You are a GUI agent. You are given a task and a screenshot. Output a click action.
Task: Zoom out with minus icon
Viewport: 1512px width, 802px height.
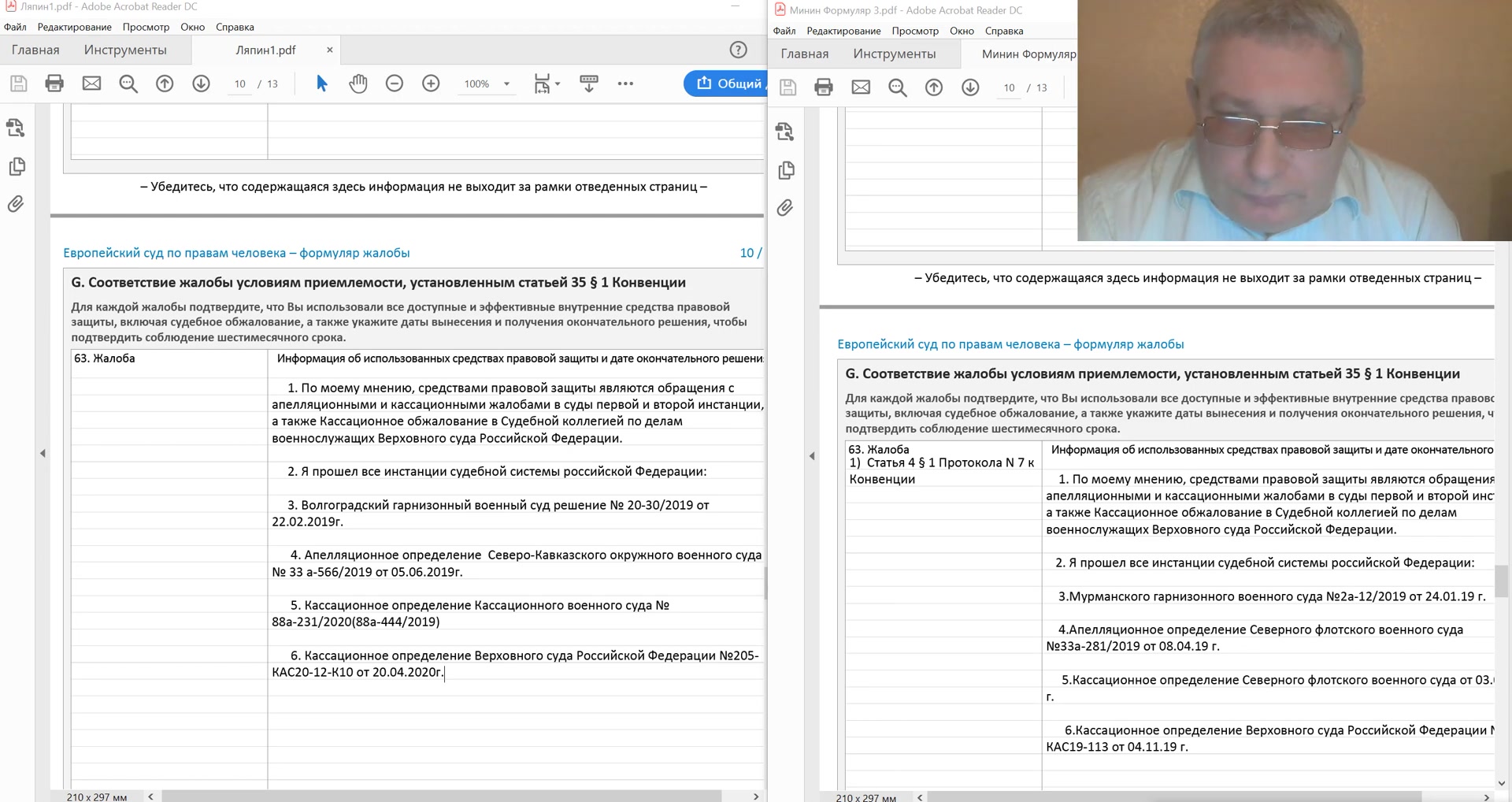(x=395, y=84)
